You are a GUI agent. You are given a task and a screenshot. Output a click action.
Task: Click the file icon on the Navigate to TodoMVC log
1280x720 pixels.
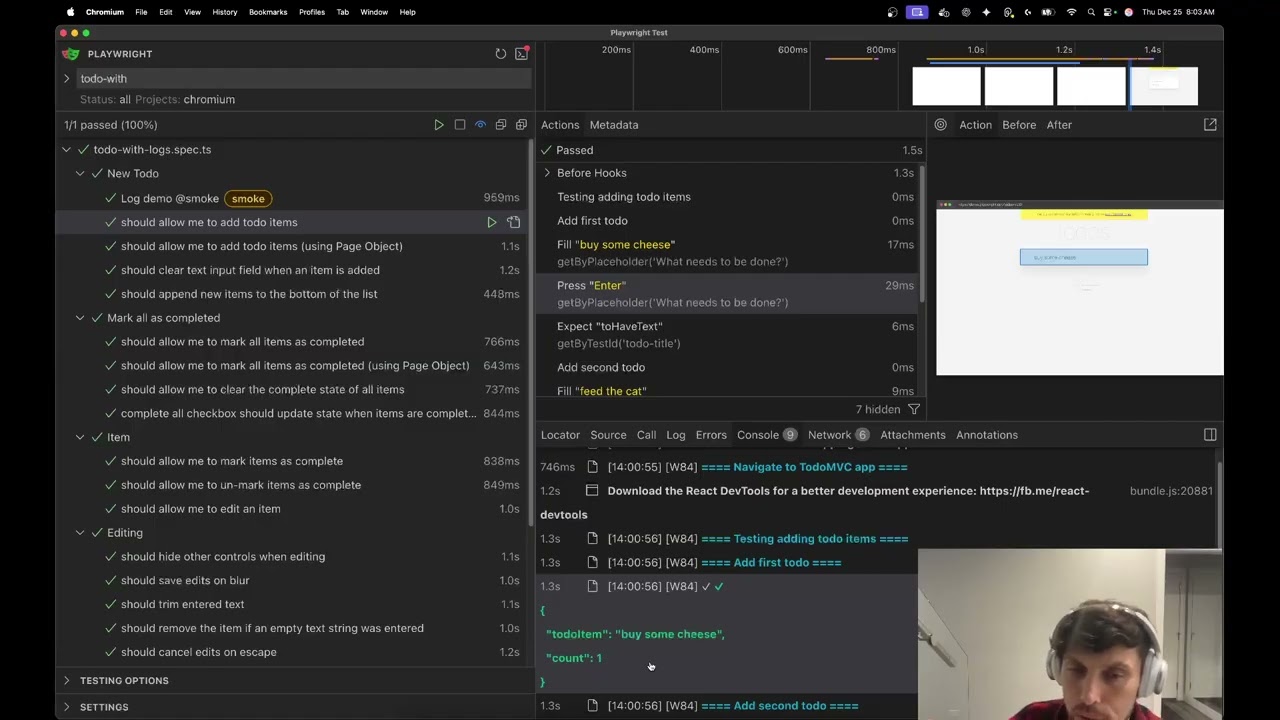(592, 467)
